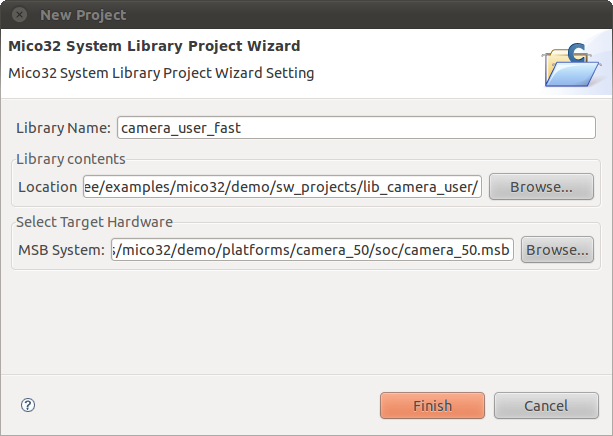
Task: Cancel the New Project wizard
Action: (x=546, y=406)
